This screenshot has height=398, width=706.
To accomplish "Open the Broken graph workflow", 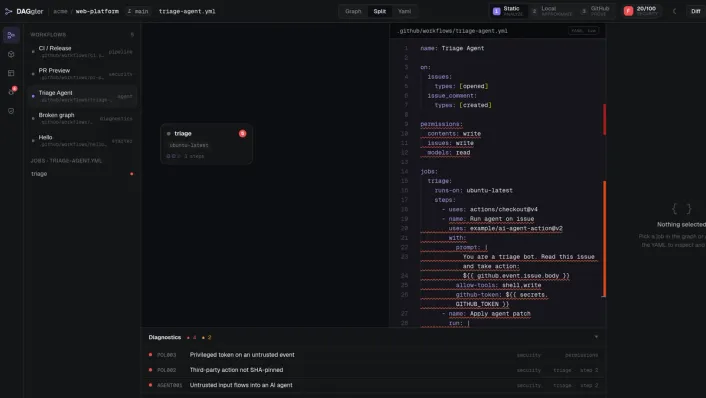I will pos(82,118).
